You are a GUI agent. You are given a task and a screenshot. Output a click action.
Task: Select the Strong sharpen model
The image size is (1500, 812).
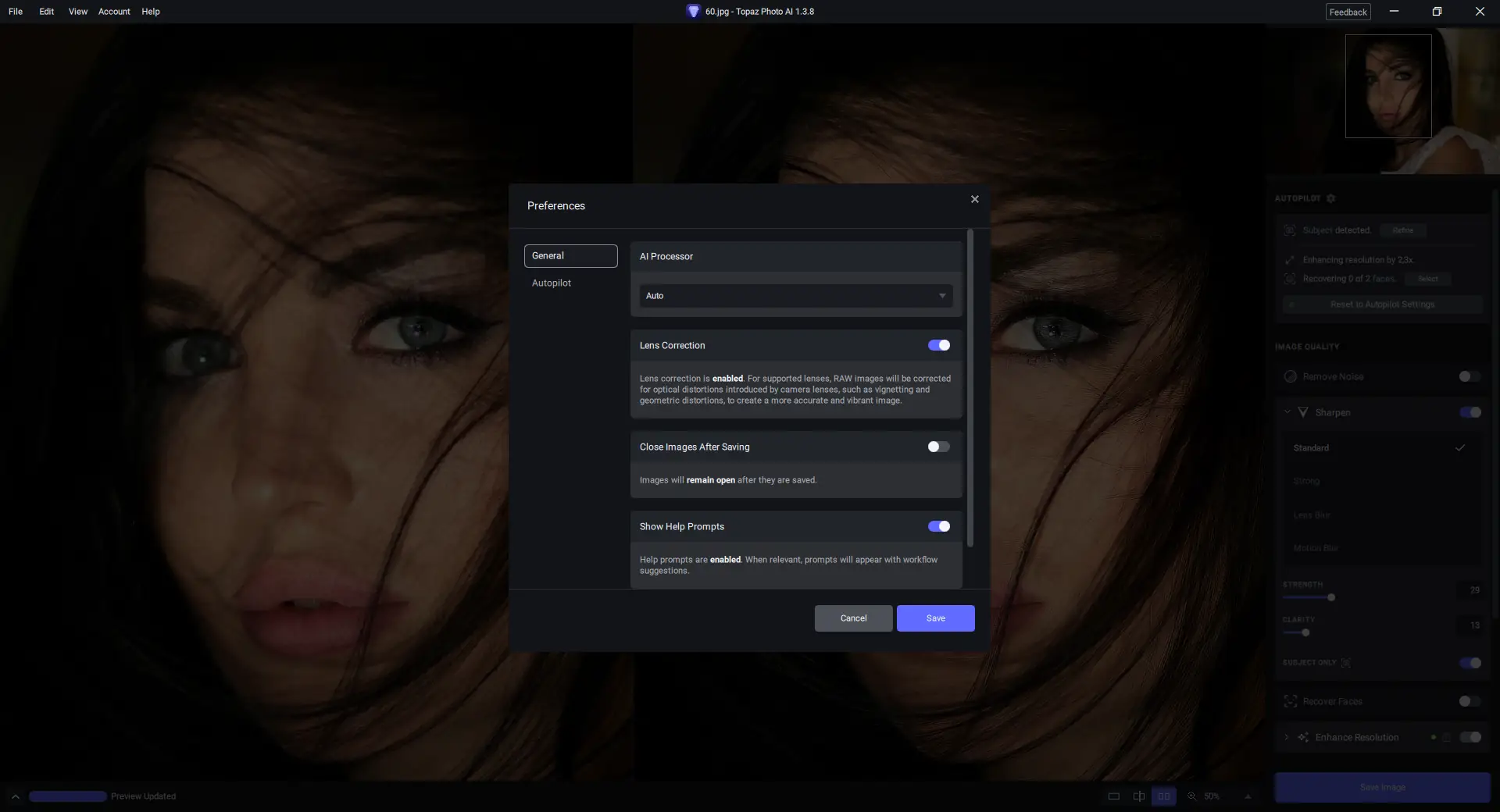click(1381, 481)
